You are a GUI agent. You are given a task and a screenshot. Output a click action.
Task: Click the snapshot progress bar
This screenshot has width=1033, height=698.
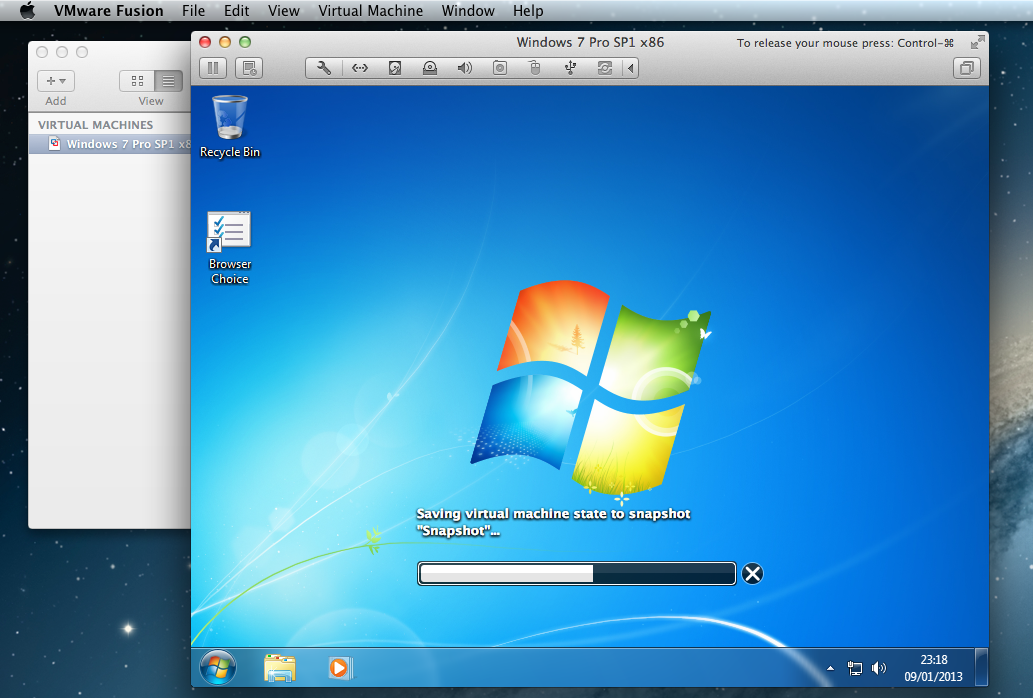577,573
